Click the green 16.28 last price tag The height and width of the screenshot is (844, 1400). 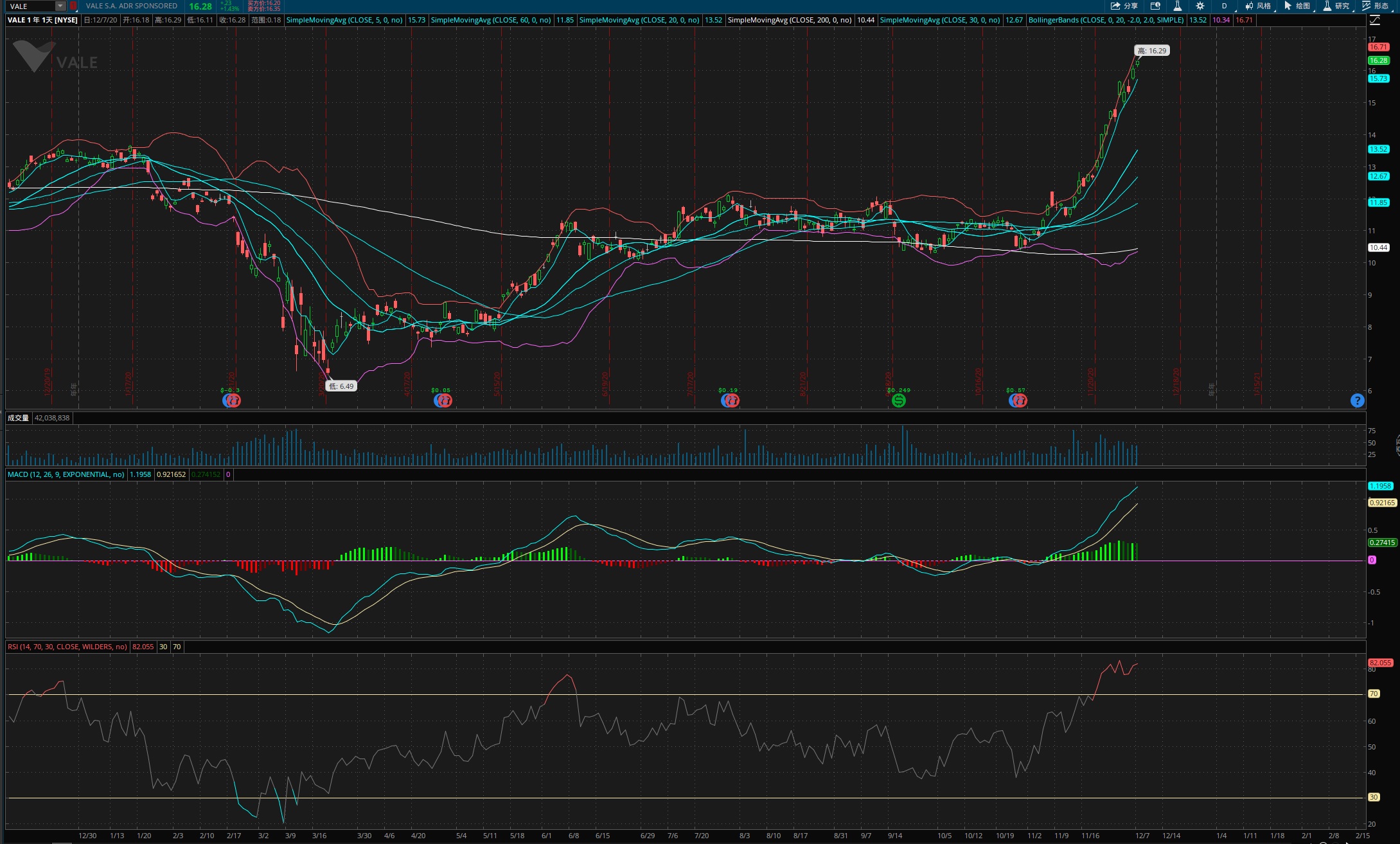pyautogui.click(x=1378, y=60)
